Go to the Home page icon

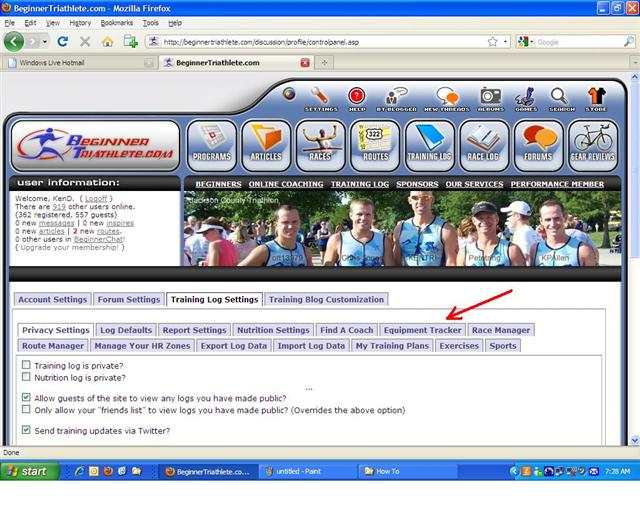pyautogui.click(x=107, y=42)
